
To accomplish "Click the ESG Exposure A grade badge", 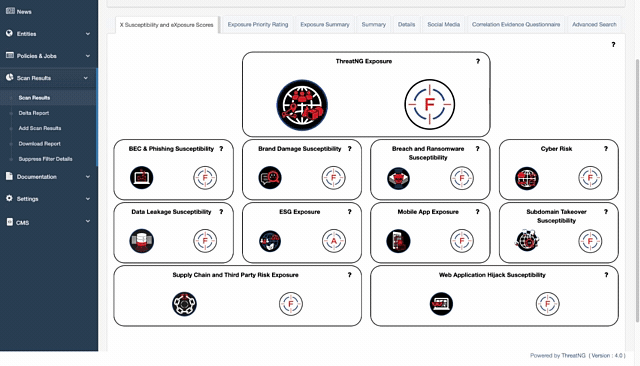I will (333, 241).
